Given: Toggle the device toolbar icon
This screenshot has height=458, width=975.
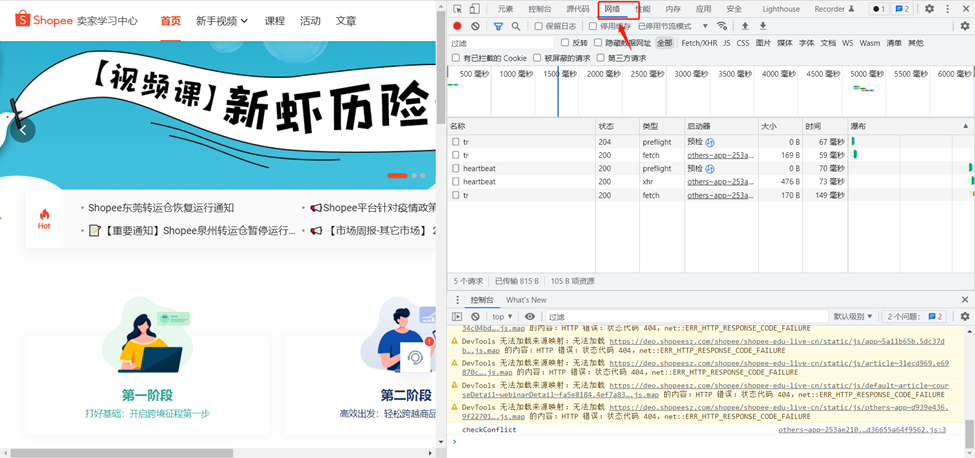Looking at the screenshot, I should click(x=474, y=9).
